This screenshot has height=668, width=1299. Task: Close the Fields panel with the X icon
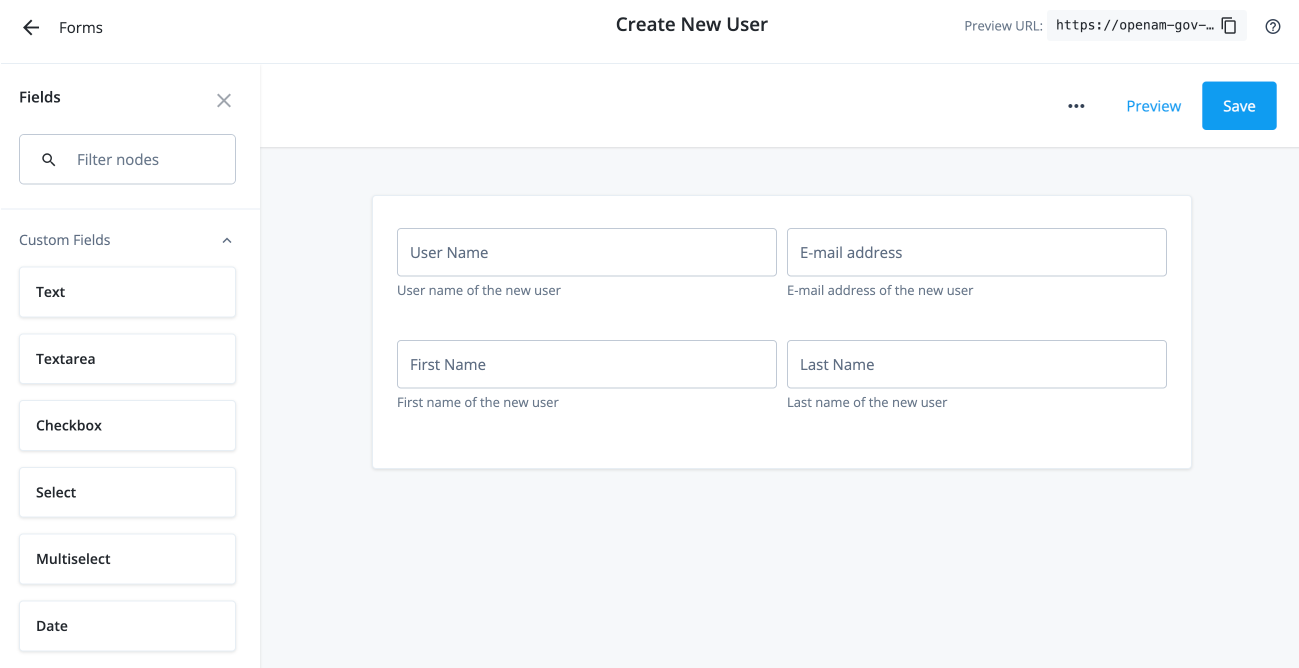coord(224,100)
